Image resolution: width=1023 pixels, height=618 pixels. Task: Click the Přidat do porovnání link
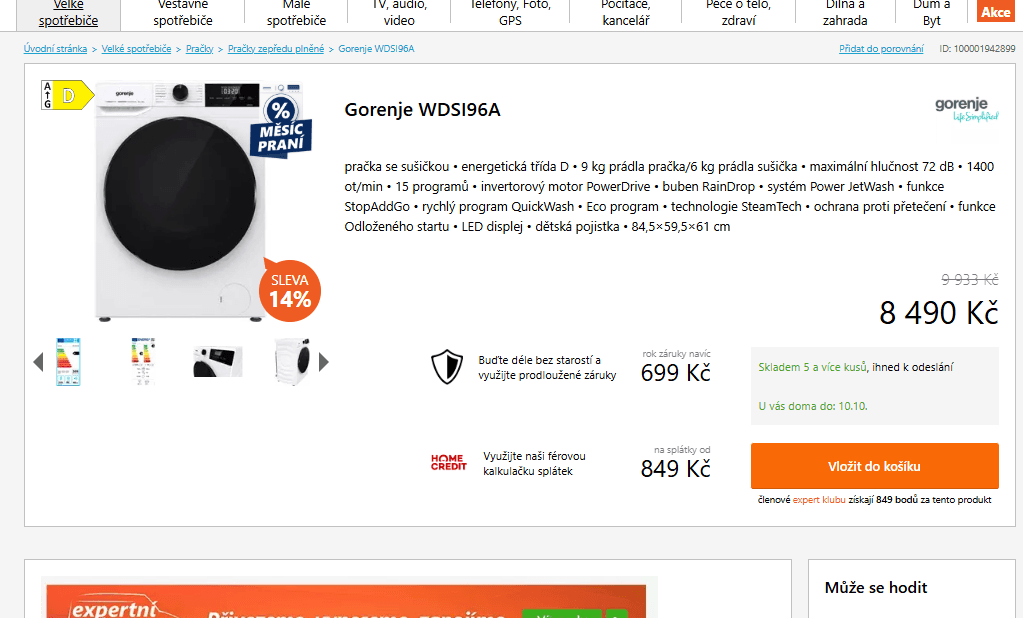pyautogui.click(x=881, y=49)
